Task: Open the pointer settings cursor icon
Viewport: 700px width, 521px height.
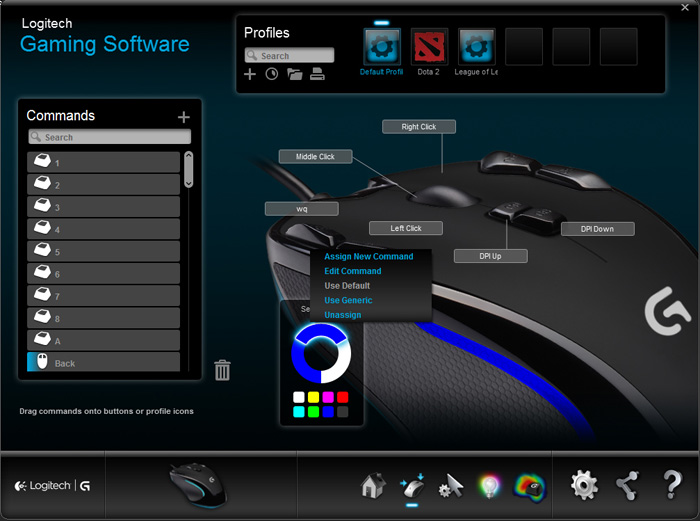Action: click(450, 486)
